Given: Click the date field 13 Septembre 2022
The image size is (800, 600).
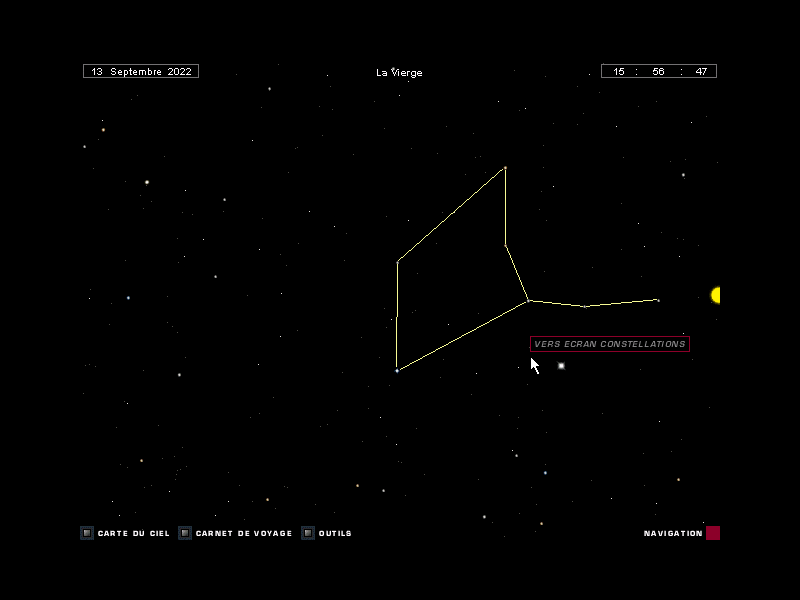Looking at the screenshot, I should point(141,71).
